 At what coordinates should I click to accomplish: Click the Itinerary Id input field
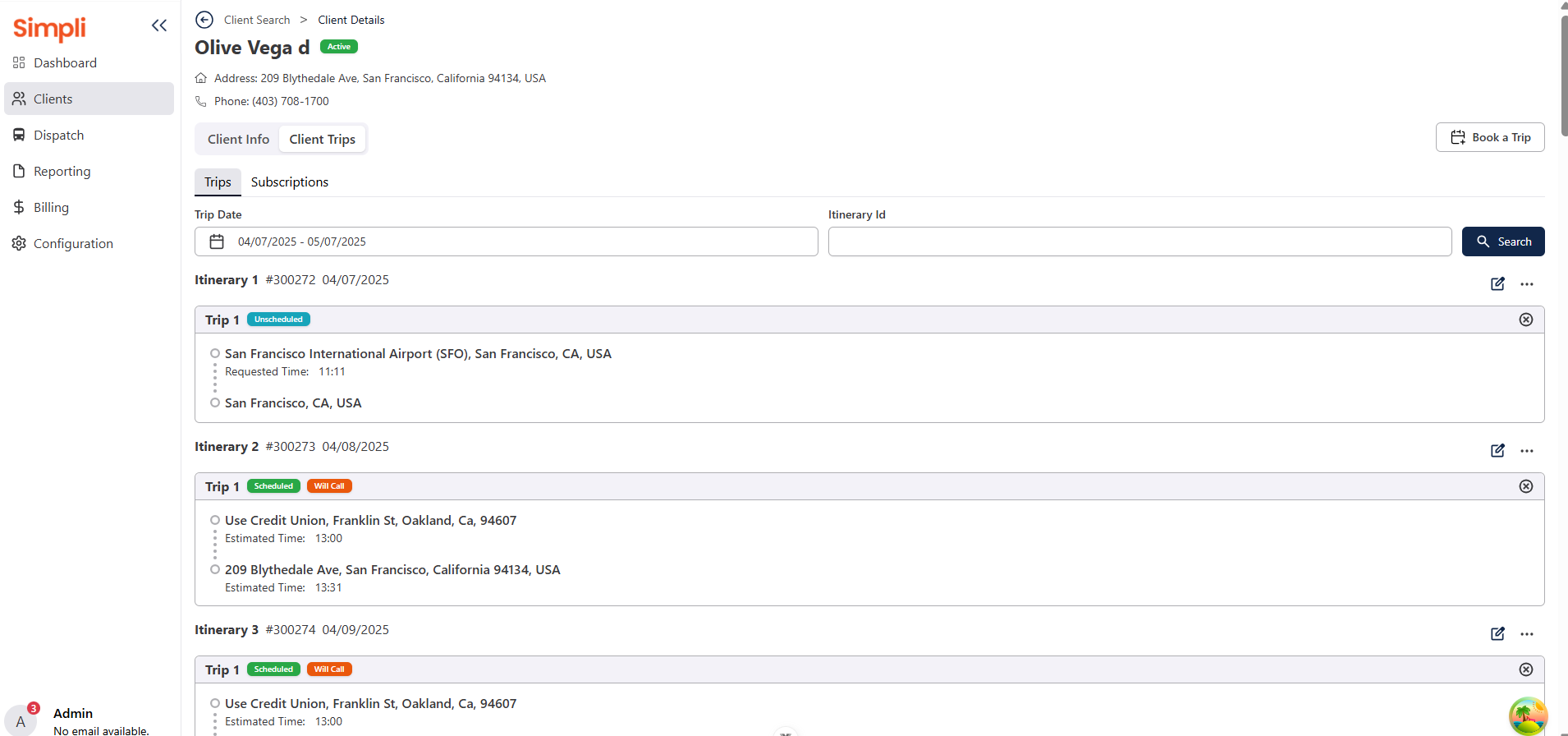tap(1139, 241)
